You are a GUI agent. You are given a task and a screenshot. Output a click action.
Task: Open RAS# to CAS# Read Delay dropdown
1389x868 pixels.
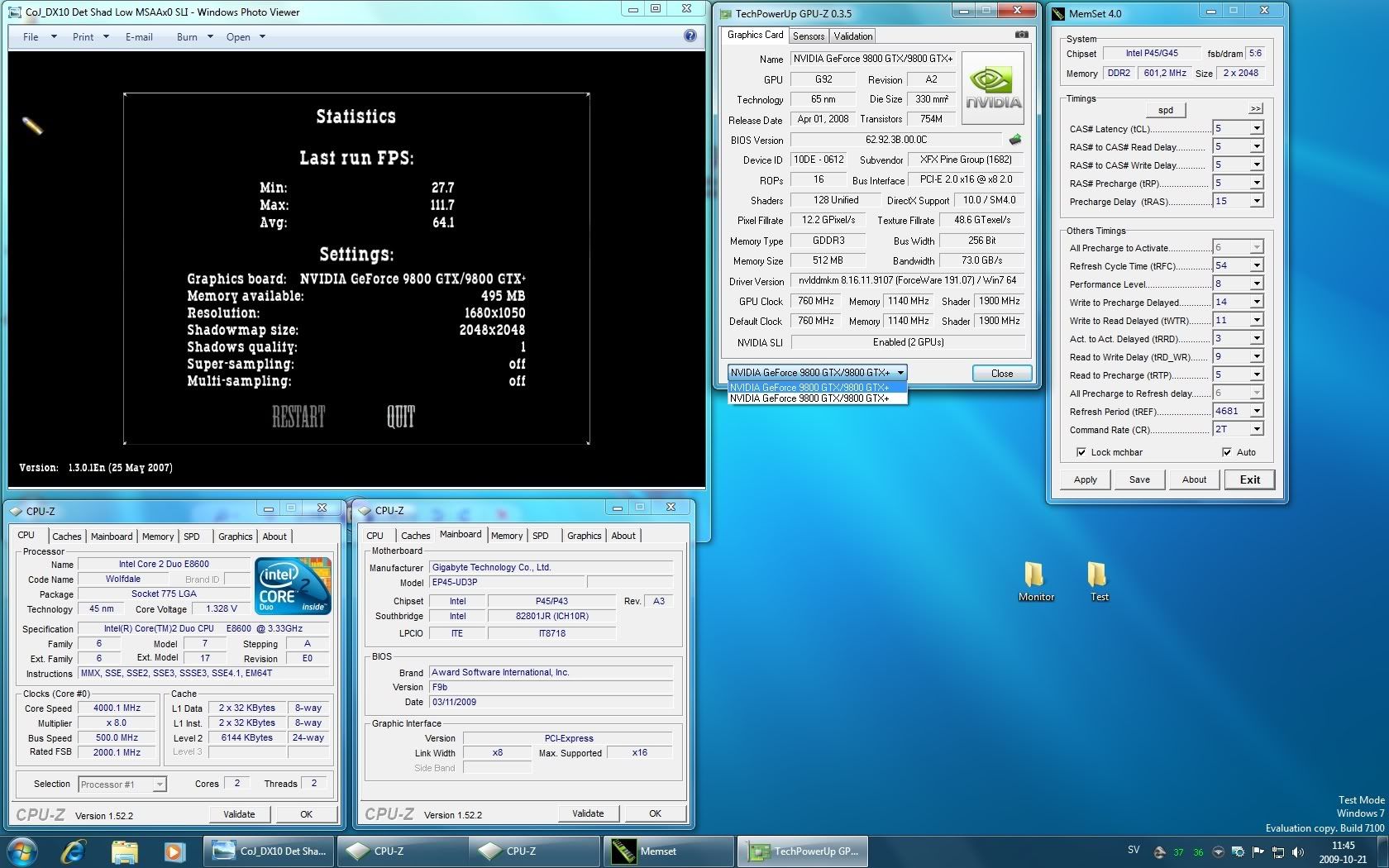pyautogui.click(x=1256, y=146)
